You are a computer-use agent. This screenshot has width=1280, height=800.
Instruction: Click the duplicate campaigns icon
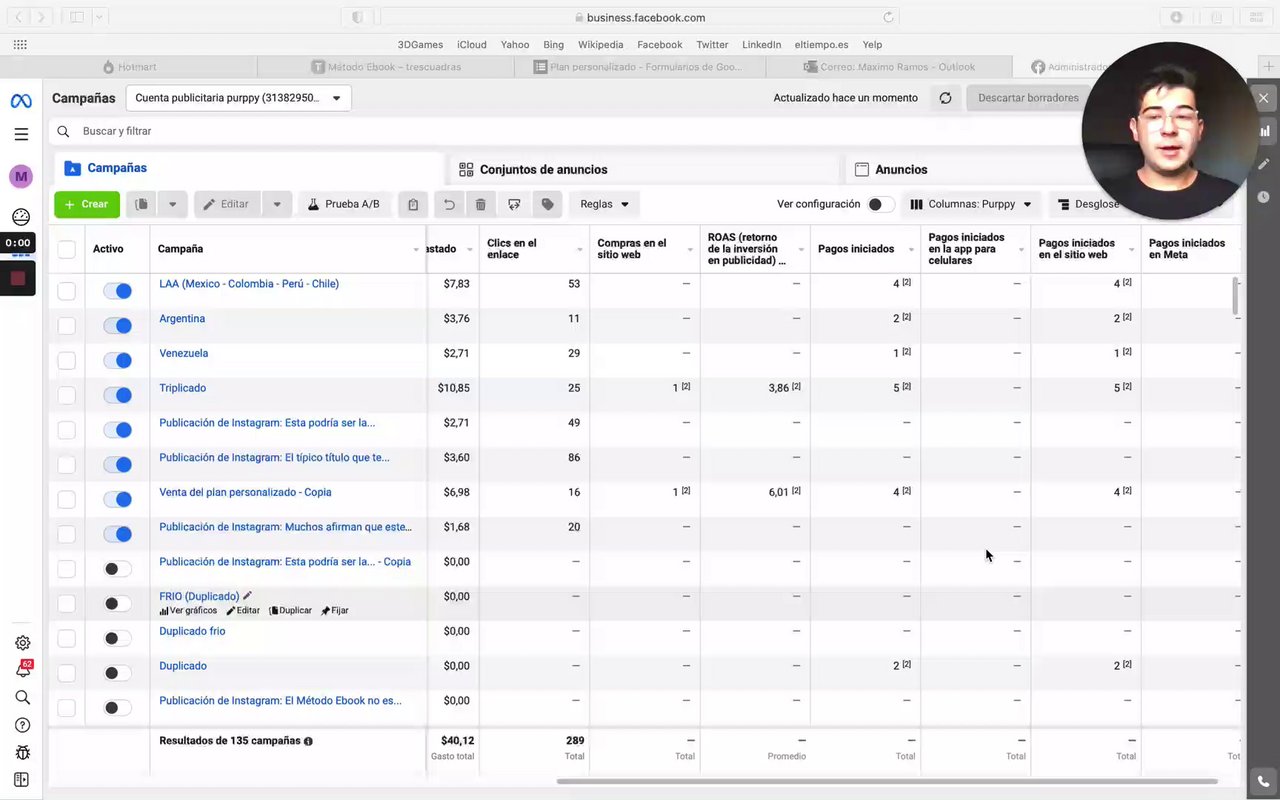(x=142, y=204)
